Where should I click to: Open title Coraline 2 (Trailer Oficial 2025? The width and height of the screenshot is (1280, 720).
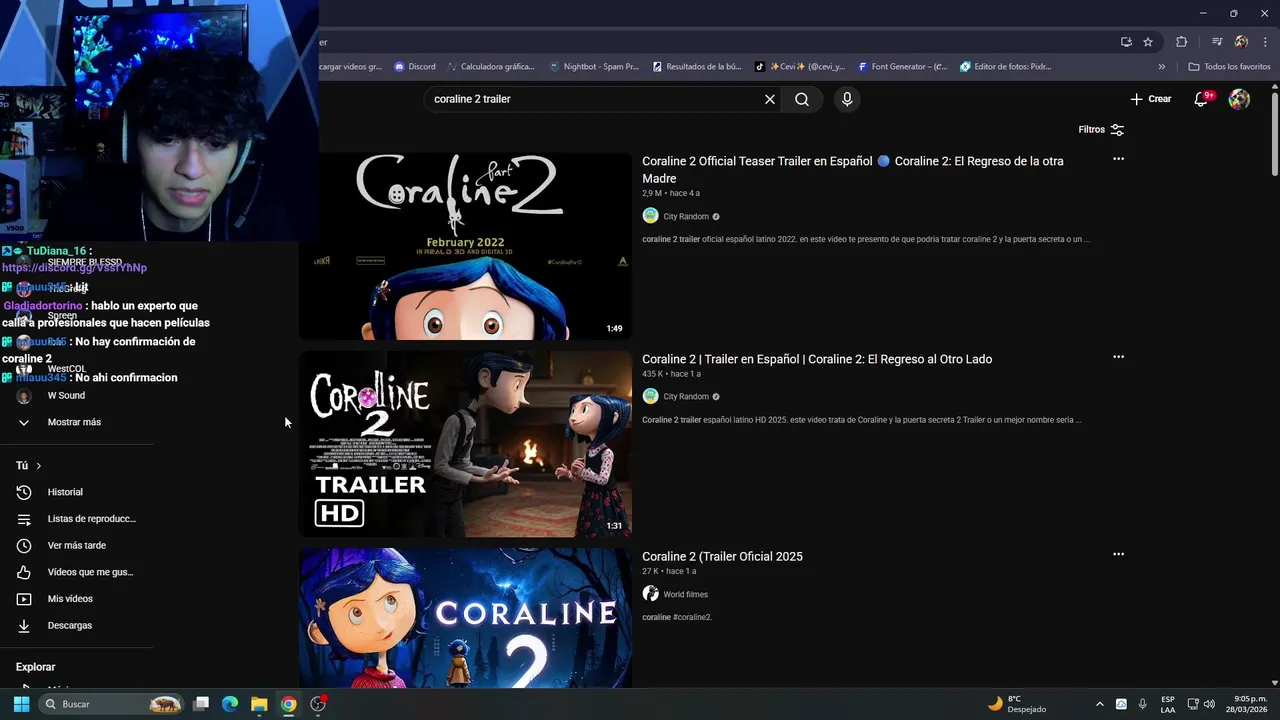[x=722, y=556]
